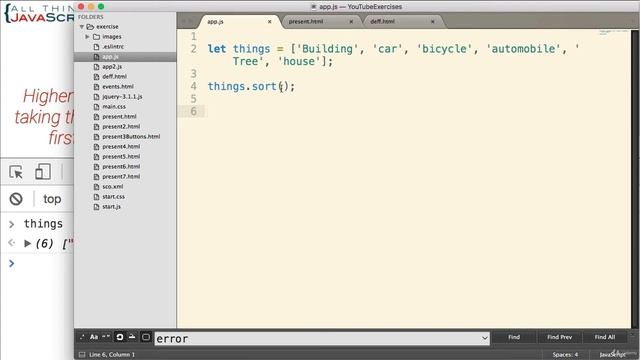Open present6.html in the sidebar

point(121,167)
